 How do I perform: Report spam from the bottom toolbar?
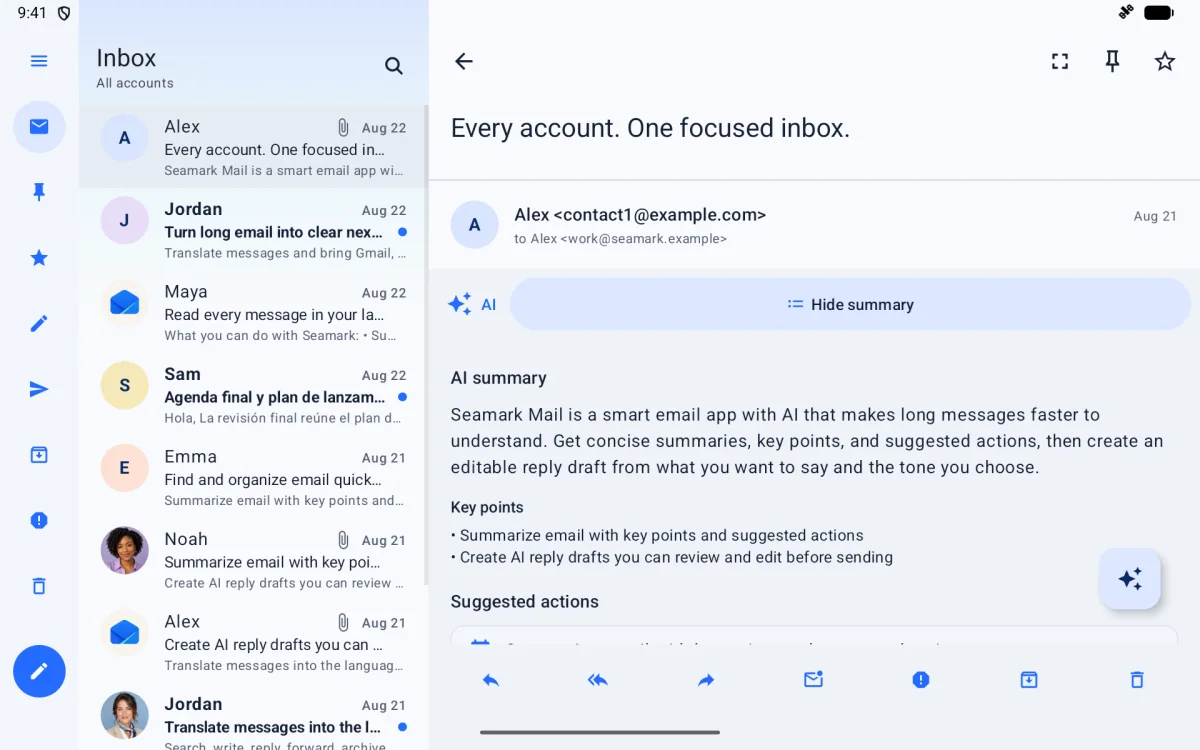pos(921,680)
